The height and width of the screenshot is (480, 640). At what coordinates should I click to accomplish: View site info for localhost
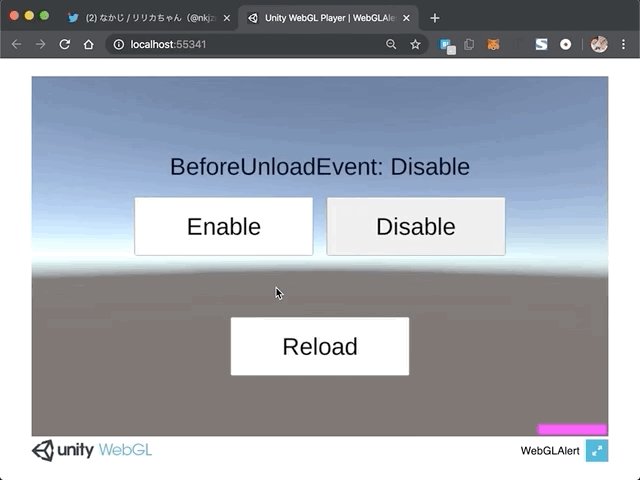119,44
